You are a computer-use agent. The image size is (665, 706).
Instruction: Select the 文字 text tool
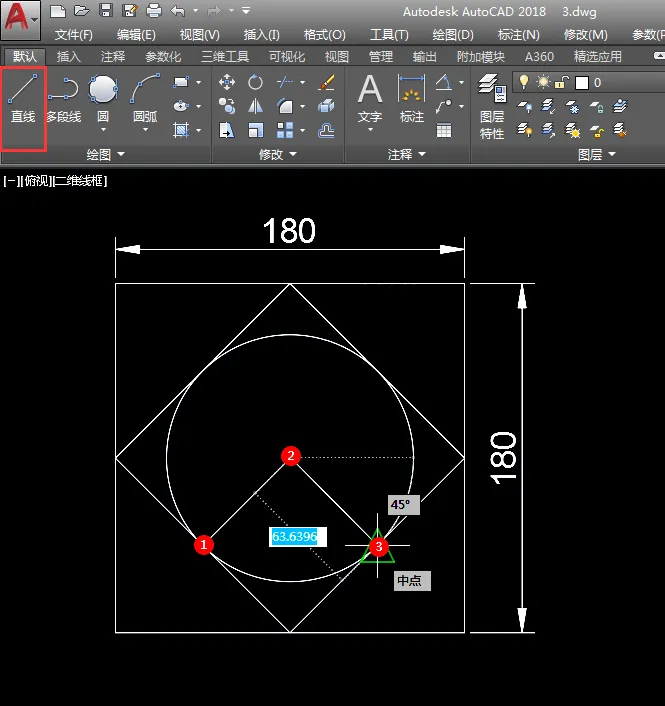370,98
